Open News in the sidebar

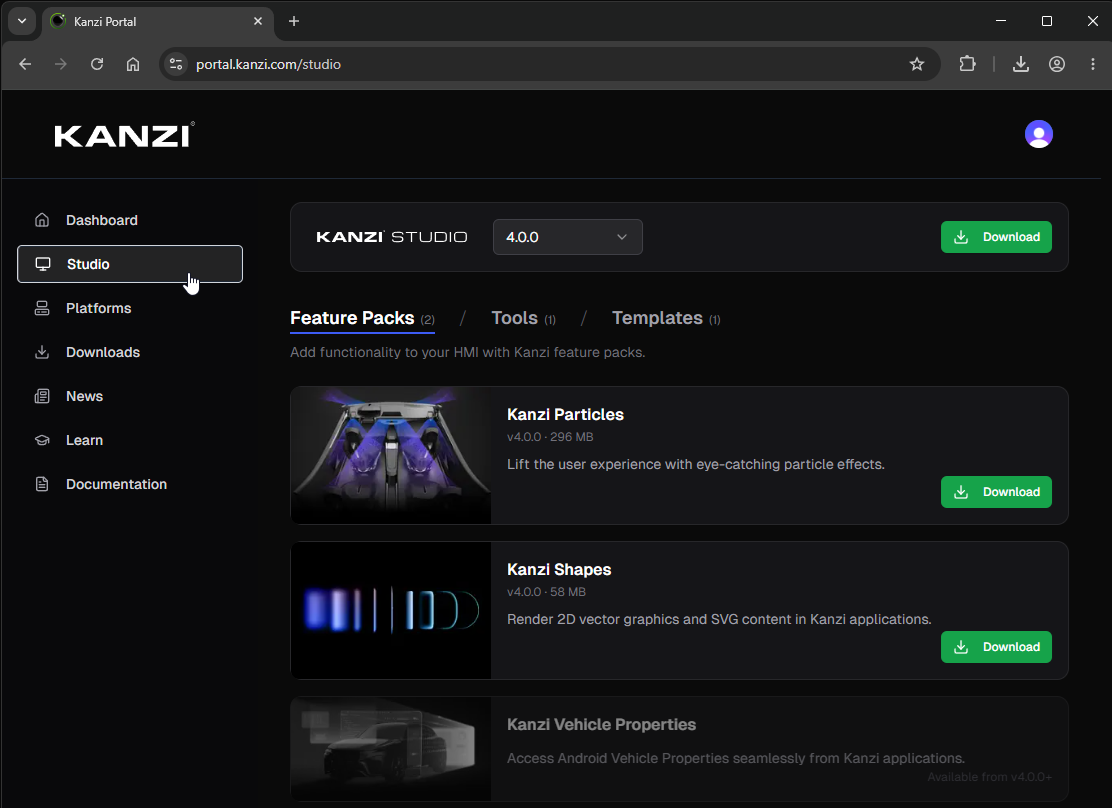tap(130, 396)
